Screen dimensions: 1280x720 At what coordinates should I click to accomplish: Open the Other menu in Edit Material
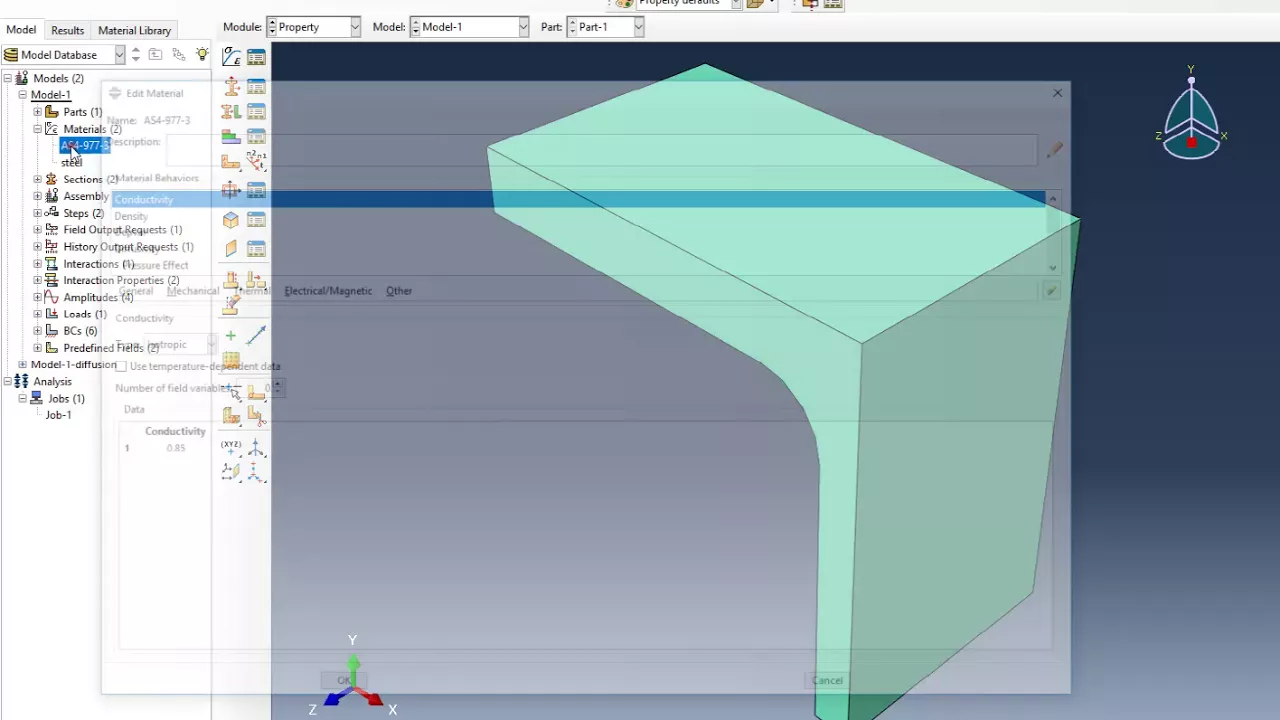point(399,291)
